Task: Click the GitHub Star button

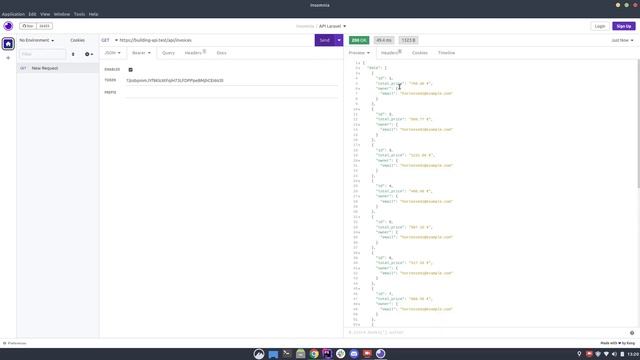Action: 28,26
